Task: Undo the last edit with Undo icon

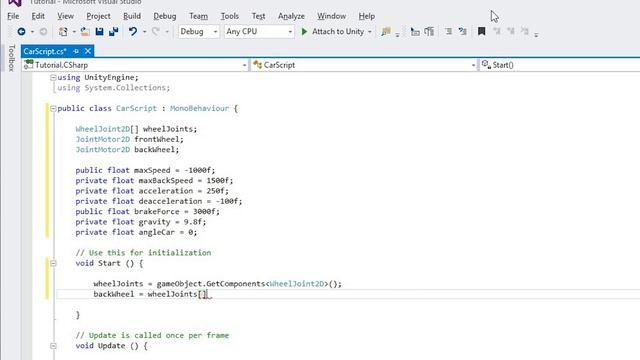Action: 133,31
